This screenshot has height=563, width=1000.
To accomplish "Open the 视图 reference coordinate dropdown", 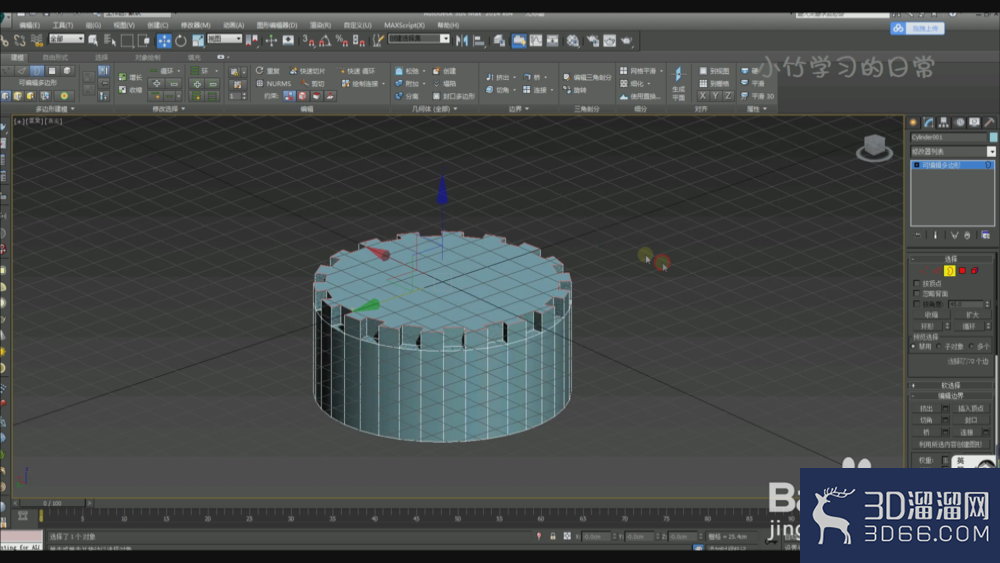I will click(x=224, y=39).
